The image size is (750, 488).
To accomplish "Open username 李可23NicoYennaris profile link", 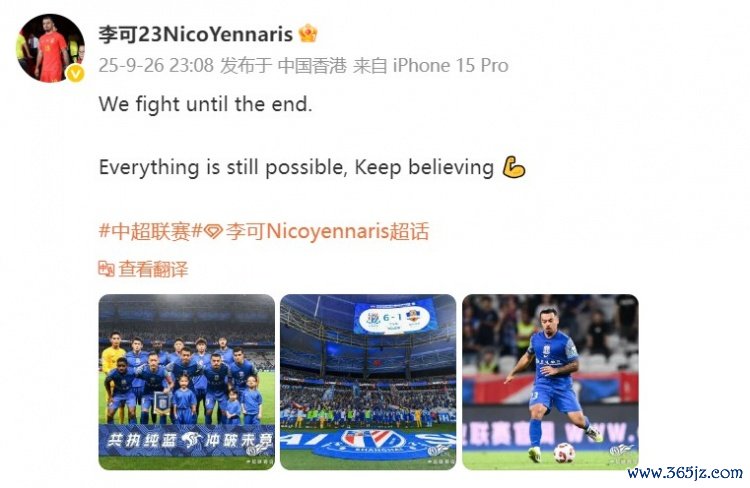I will 196,34.
